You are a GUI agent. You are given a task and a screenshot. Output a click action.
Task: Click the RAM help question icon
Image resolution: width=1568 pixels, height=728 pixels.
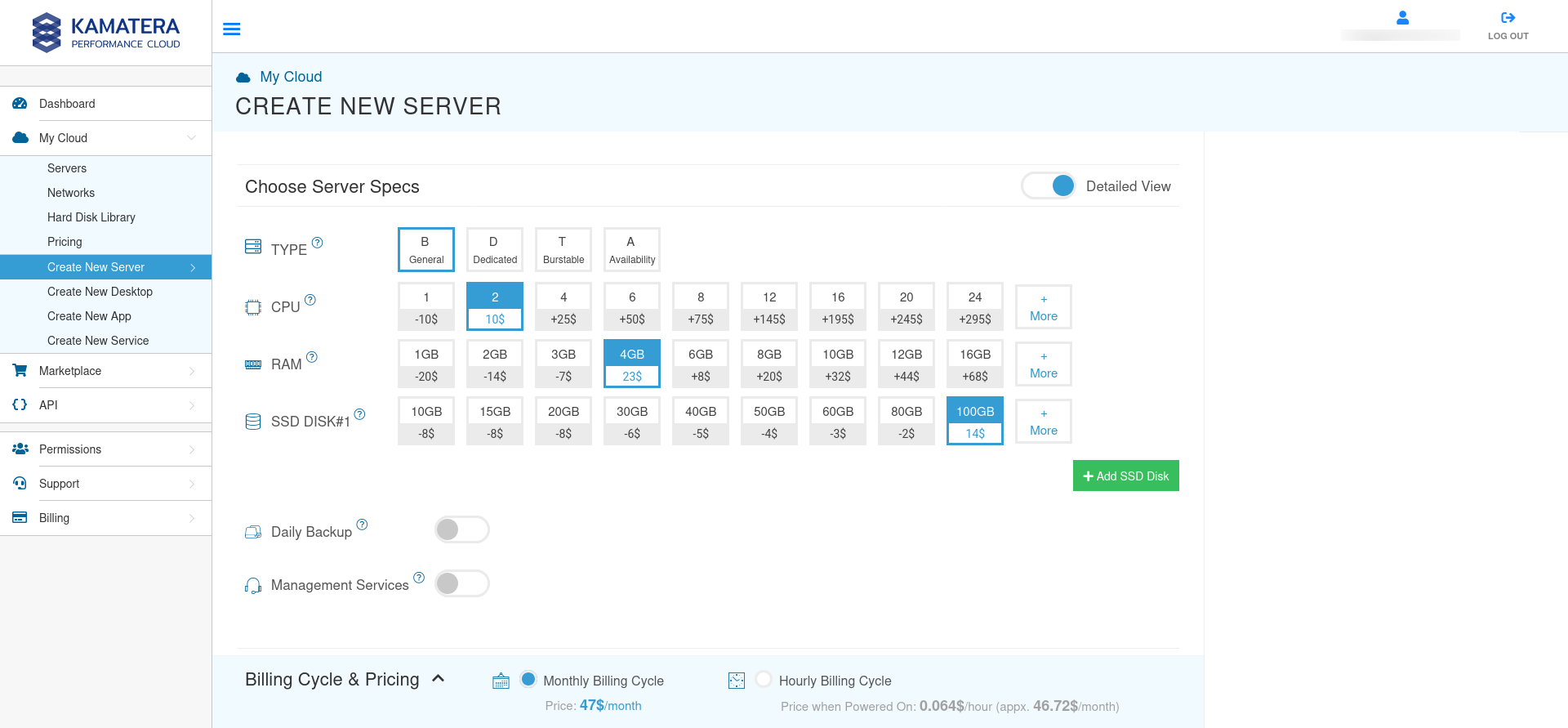[312, 357]
